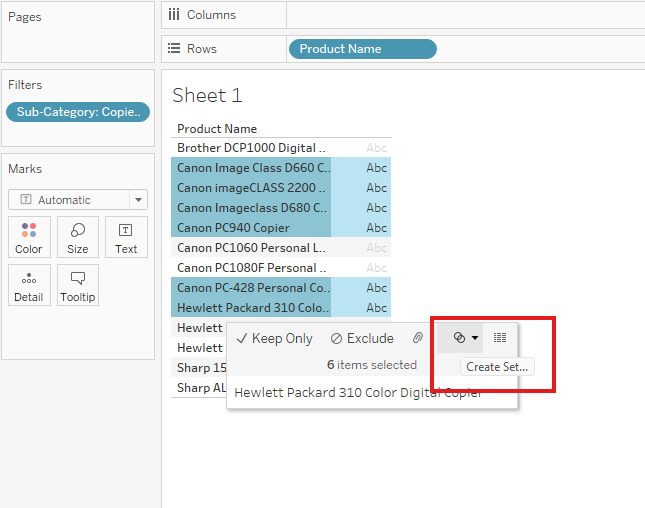645x508 pixels.
Task: Click the Sub-Category filter pill
Action: click(78, 112)
